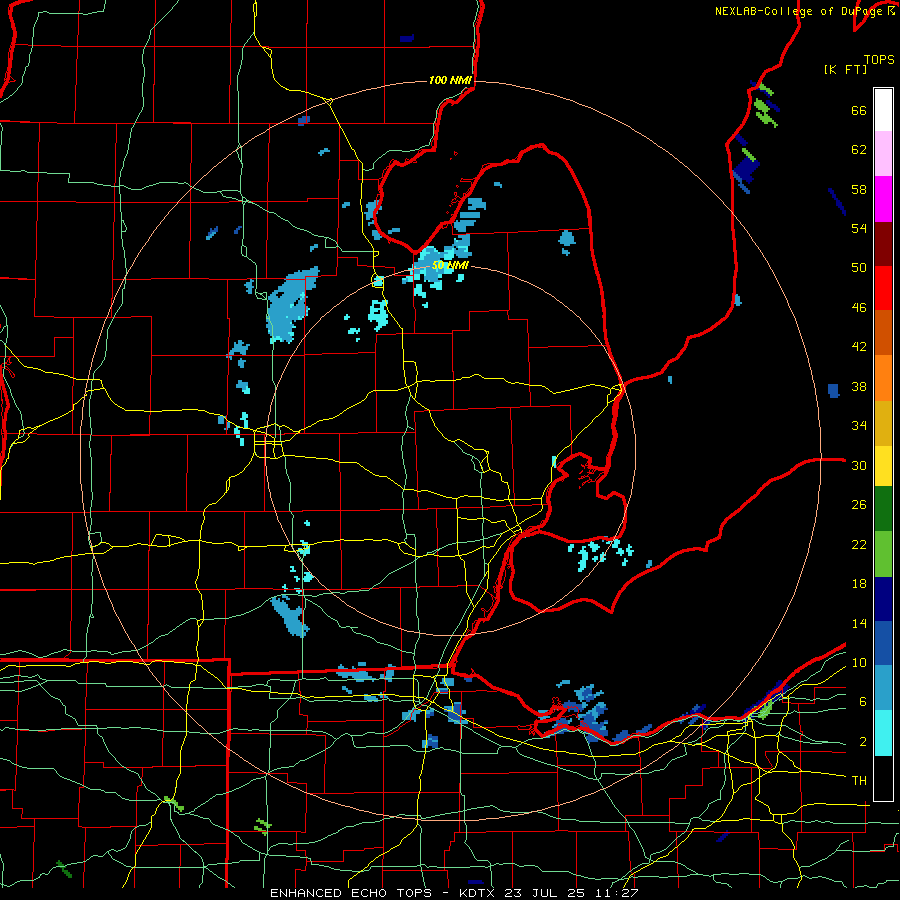The width and height of the screenshot is (900, 900).
Task: Click the black TH swatch at scale bottom
Action: [x=883, y=778]
